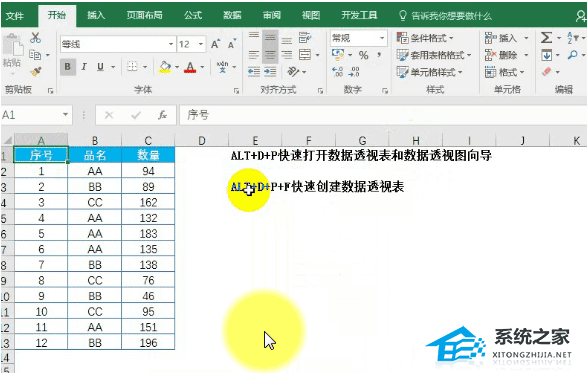
Task: Open the fill color dropdown arrow
Action: [x=177, y=67]
